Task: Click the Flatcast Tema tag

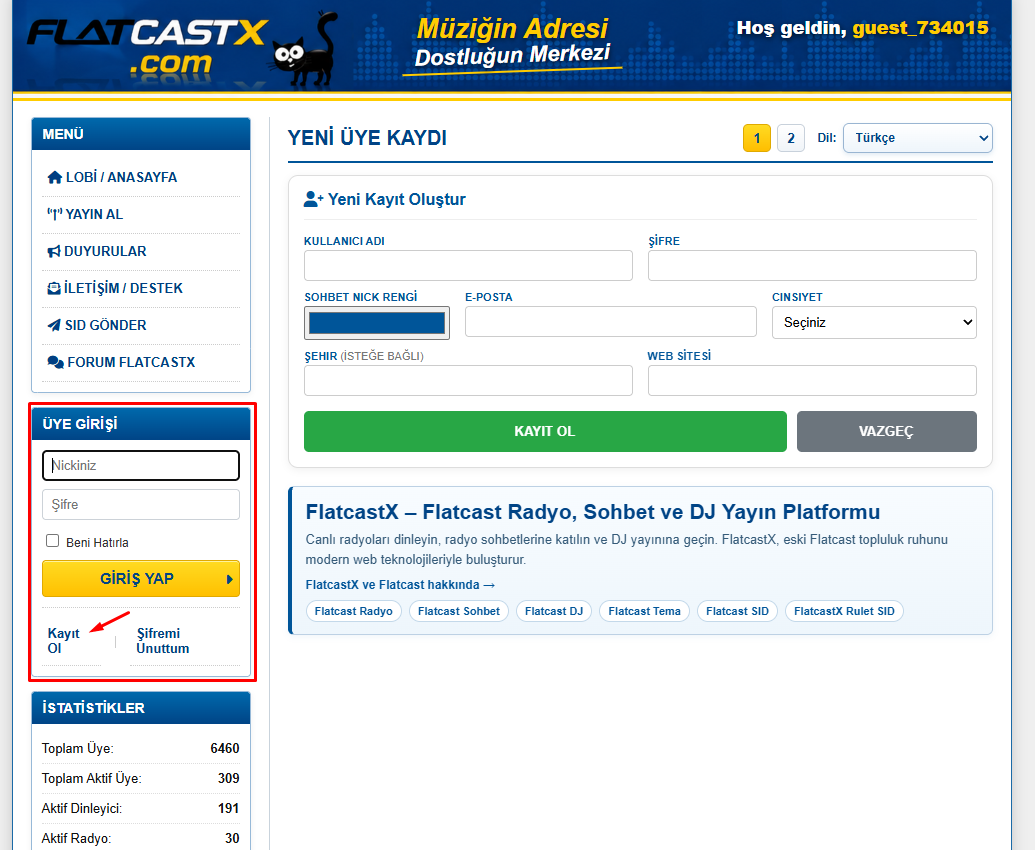Action: [644, 611]
